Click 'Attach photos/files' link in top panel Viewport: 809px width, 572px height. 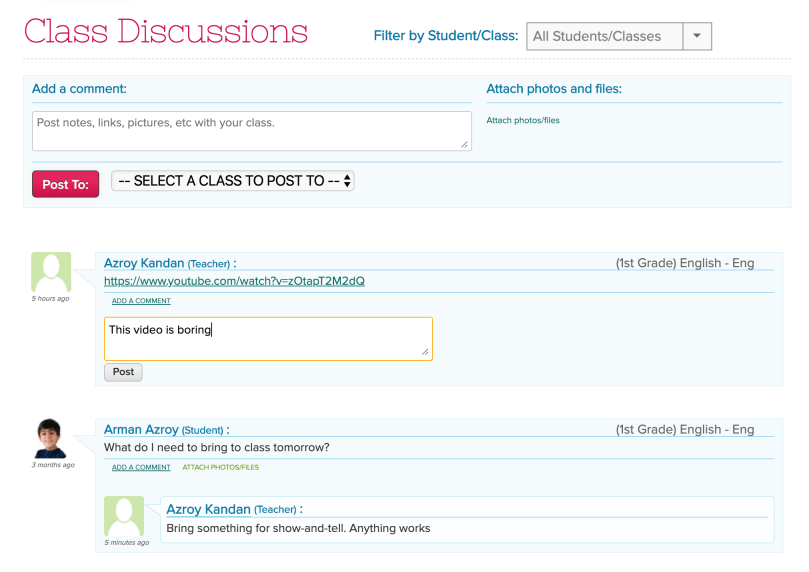(523, 121)
